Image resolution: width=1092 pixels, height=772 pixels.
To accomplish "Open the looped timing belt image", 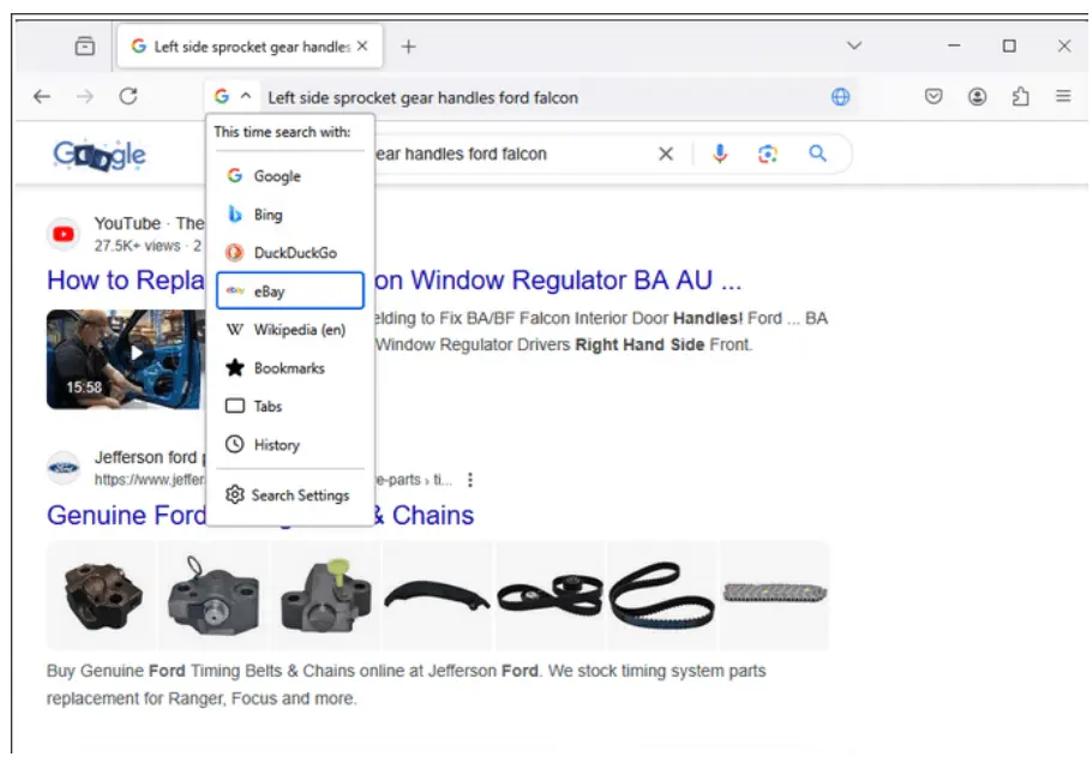I will coord(662,595).
